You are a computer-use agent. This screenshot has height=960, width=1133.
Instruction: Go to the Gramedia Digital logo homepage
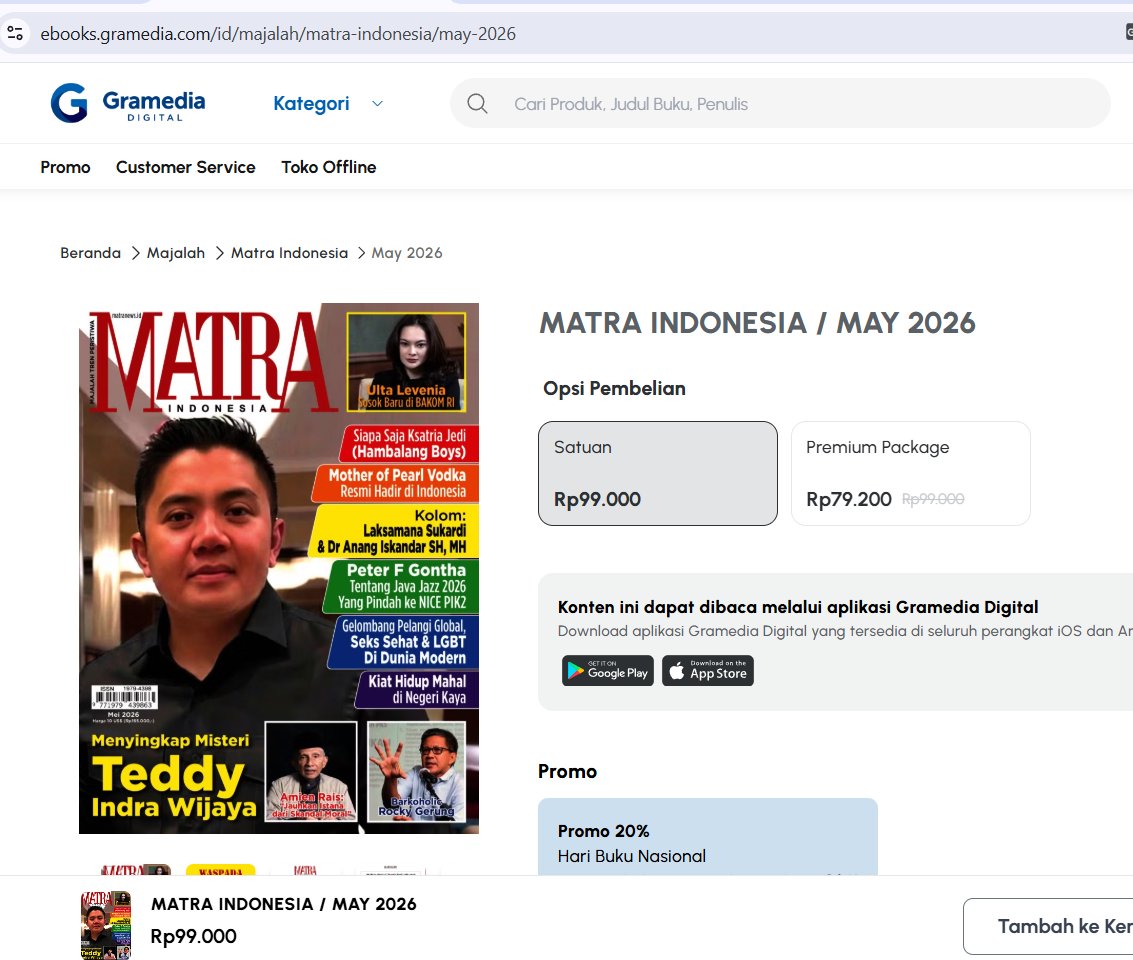pyautogui.click(x=128, y=103)
